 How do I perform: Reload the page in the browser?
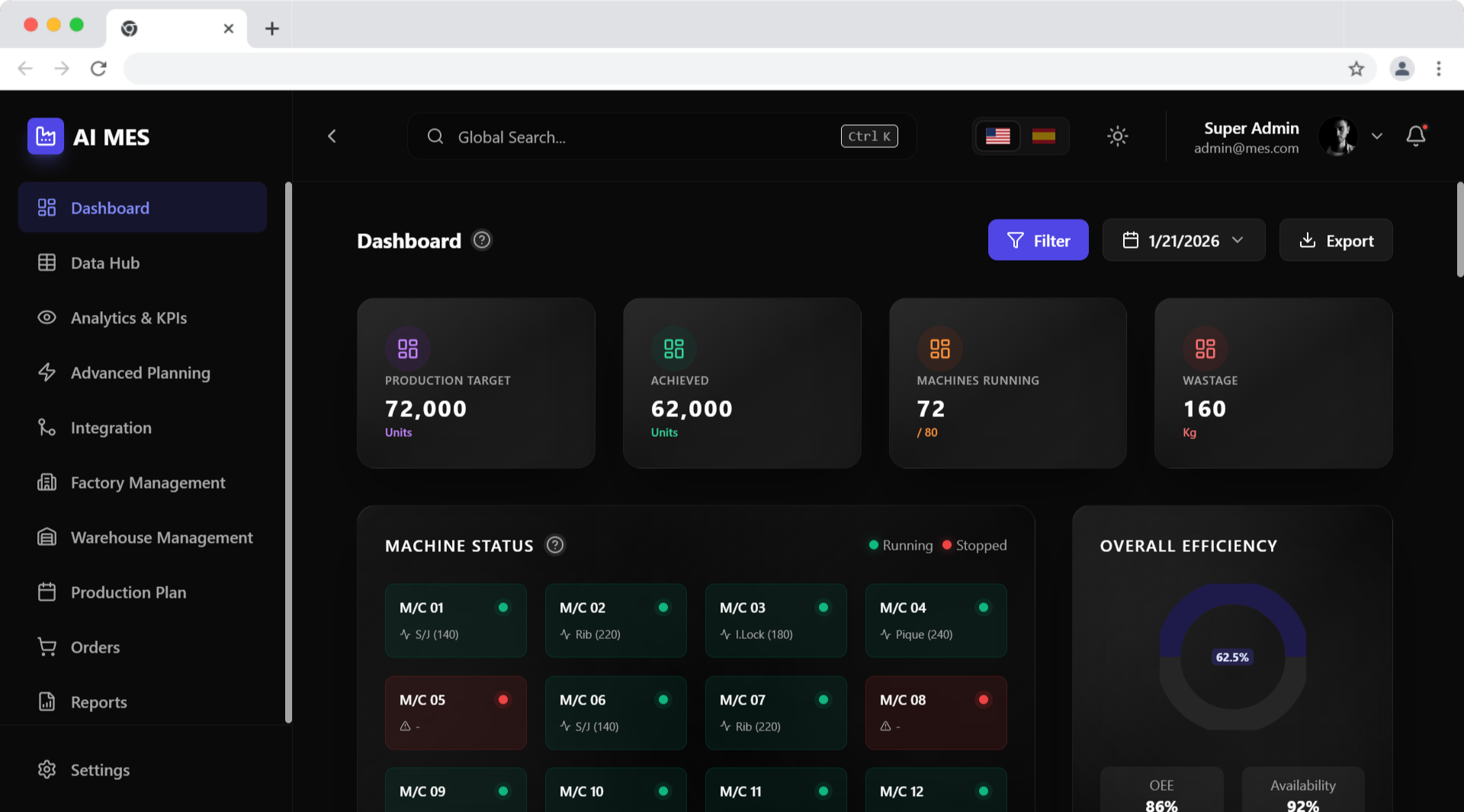(x=98, y=69)
